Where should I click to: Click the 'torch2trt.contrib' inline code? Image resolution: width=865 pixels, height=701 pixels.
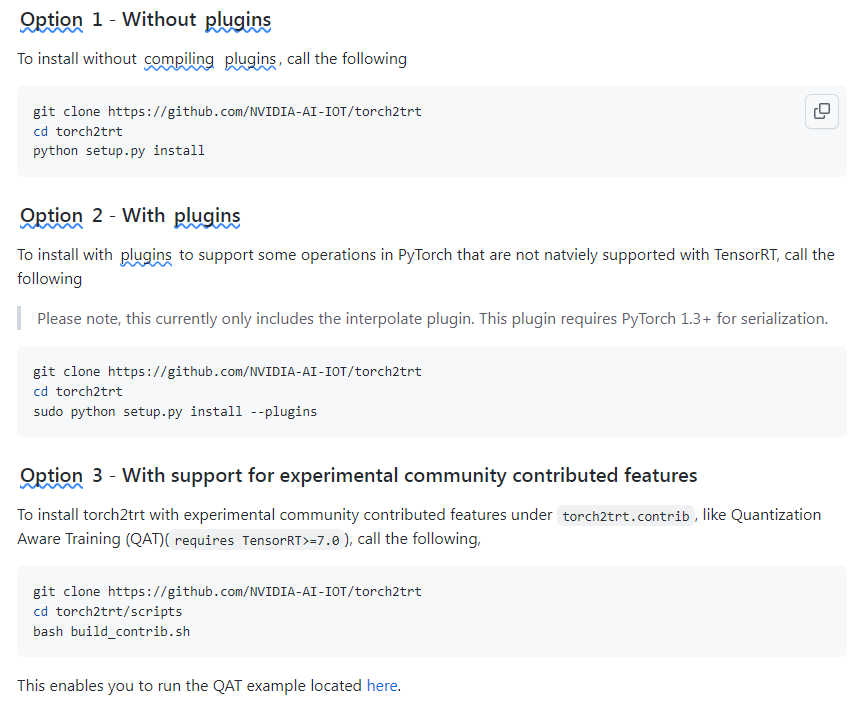[626, 516]
